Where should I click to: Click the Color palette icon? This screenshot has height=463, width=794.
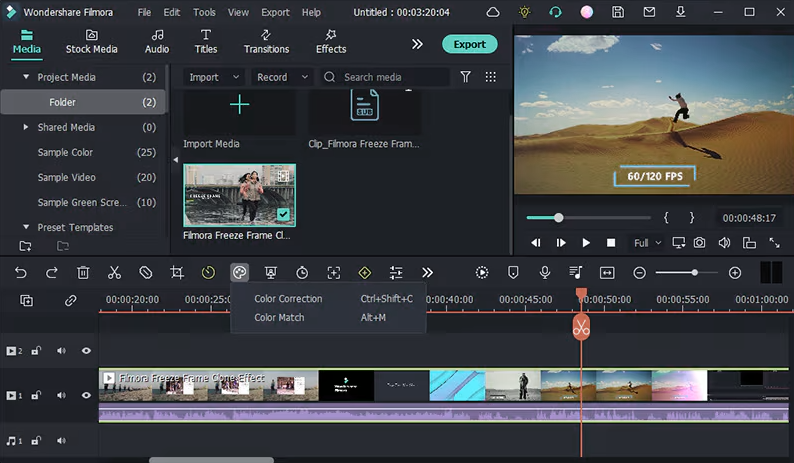coord(240,273)
